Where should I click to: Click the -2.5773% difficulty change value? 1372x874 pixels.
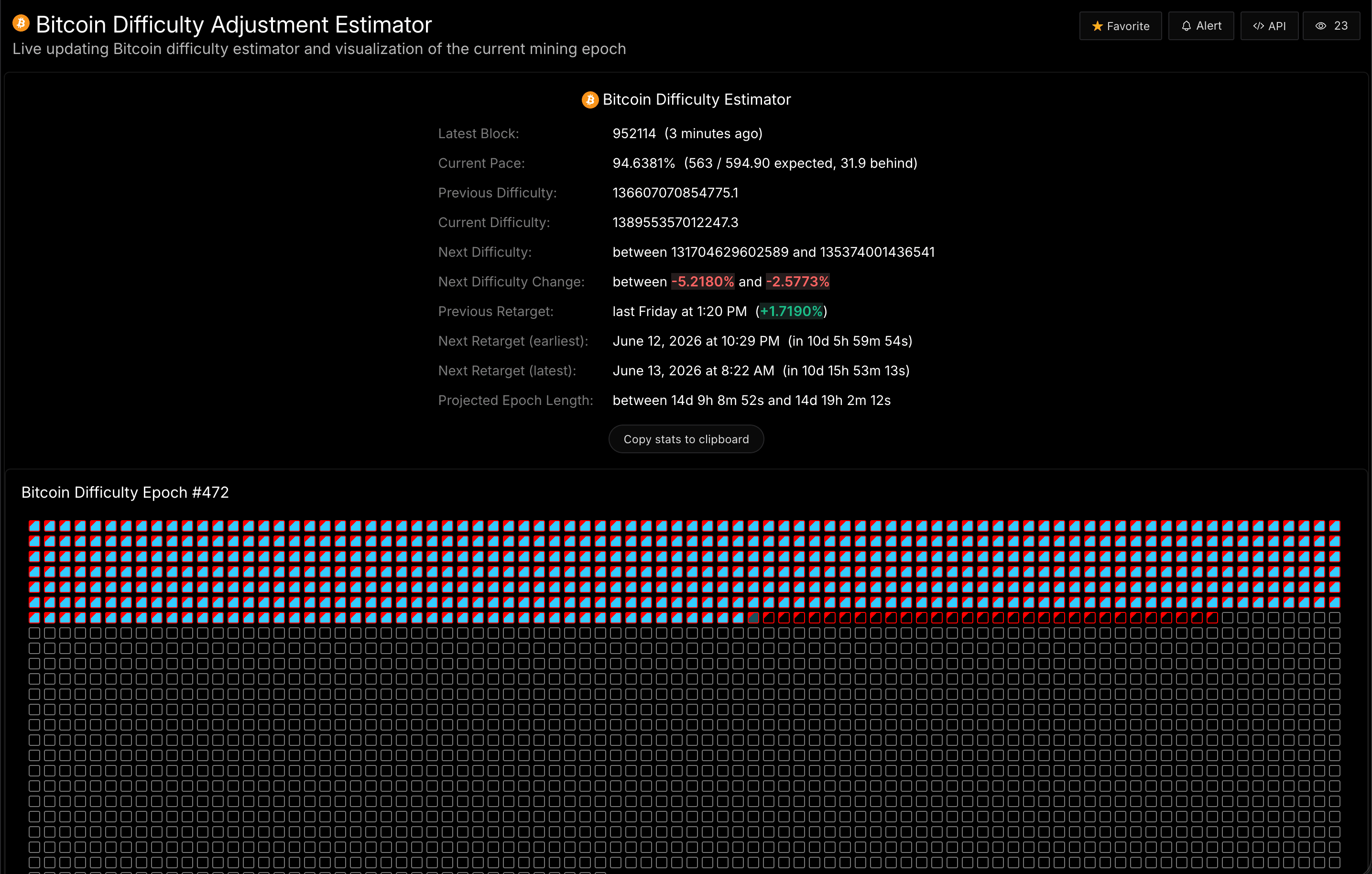point(798,282)
